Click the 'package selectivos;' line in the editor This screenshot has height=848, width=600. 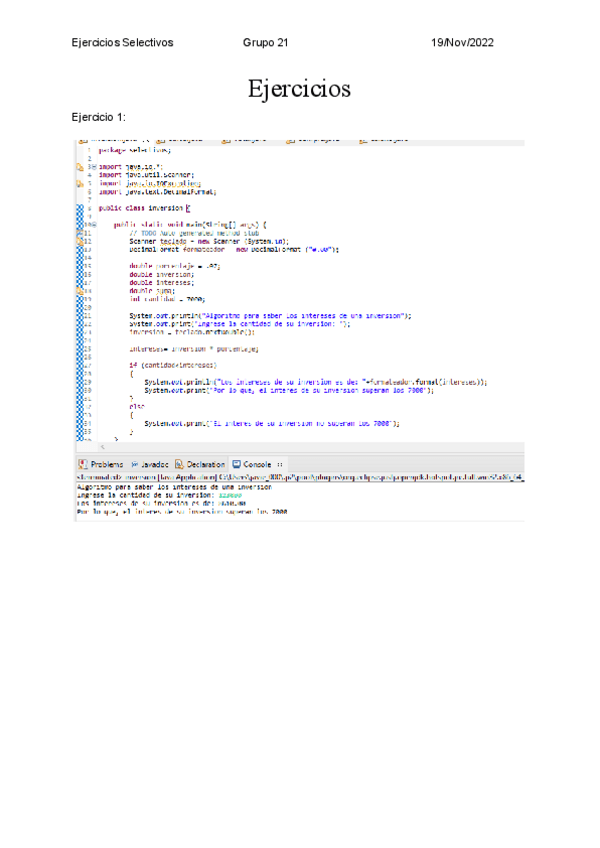(128, 150)
